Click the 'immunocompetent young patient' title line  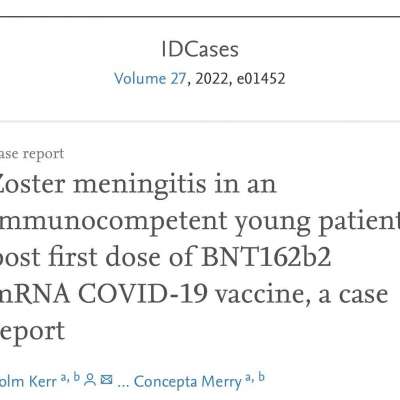point(200,222)
